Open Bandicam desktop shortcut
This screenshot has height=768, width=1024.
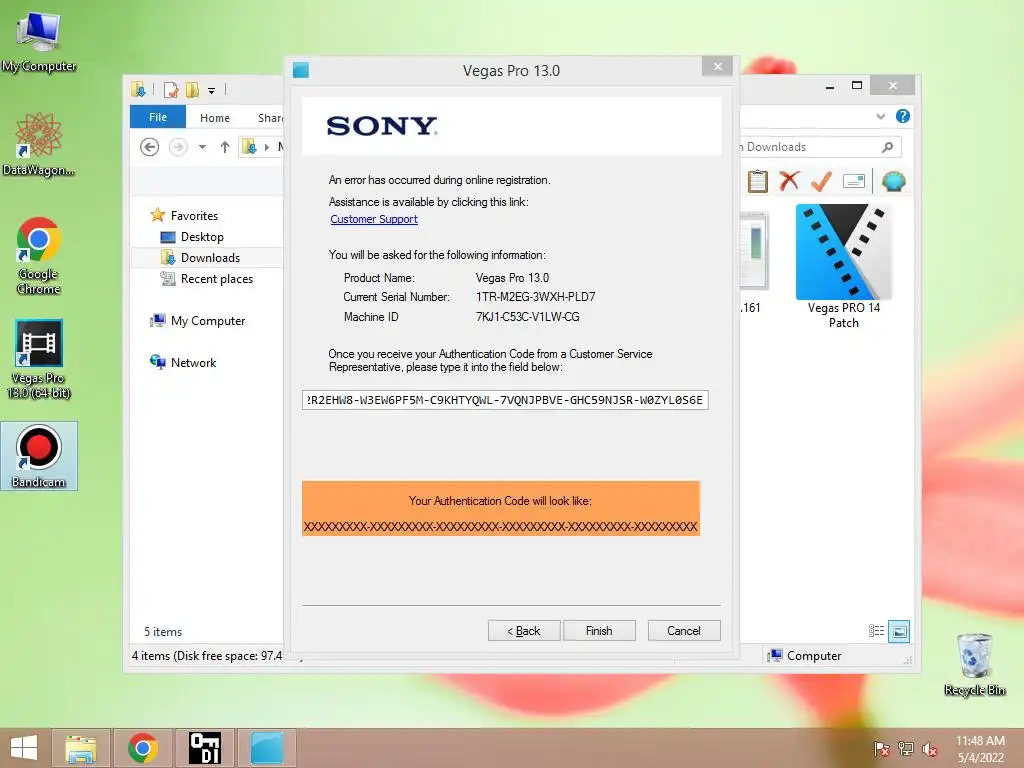39,456
